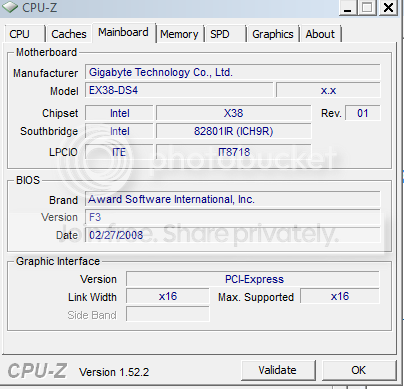Click the BIOS Brand field Award Software

[x=233, y=199]
